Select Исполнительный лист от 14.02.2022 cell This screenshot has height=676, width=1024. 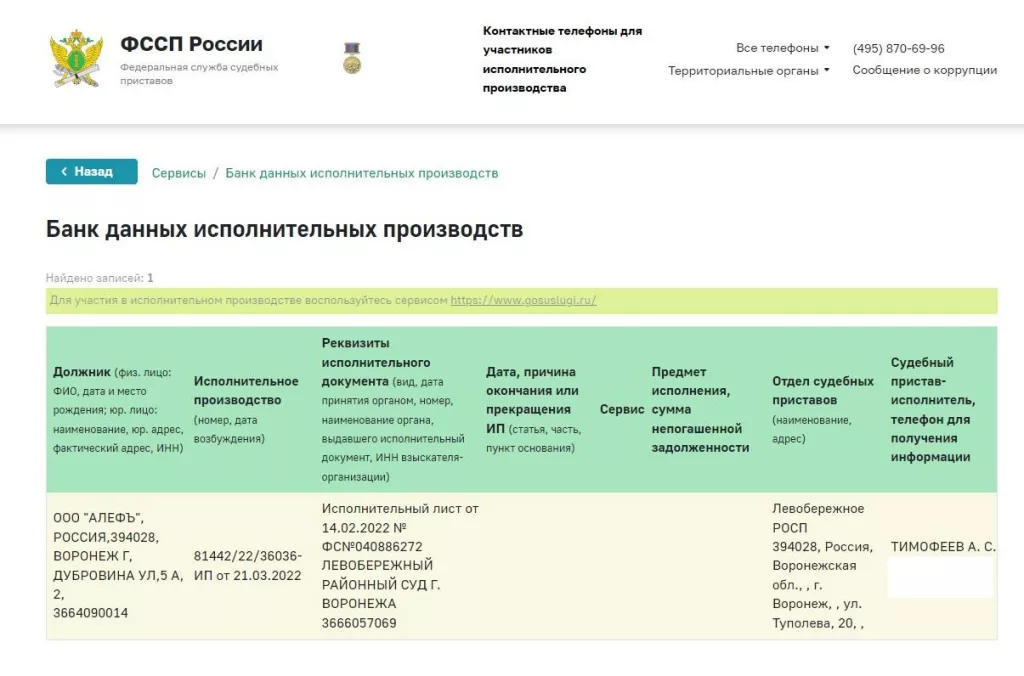pos(400,566)
